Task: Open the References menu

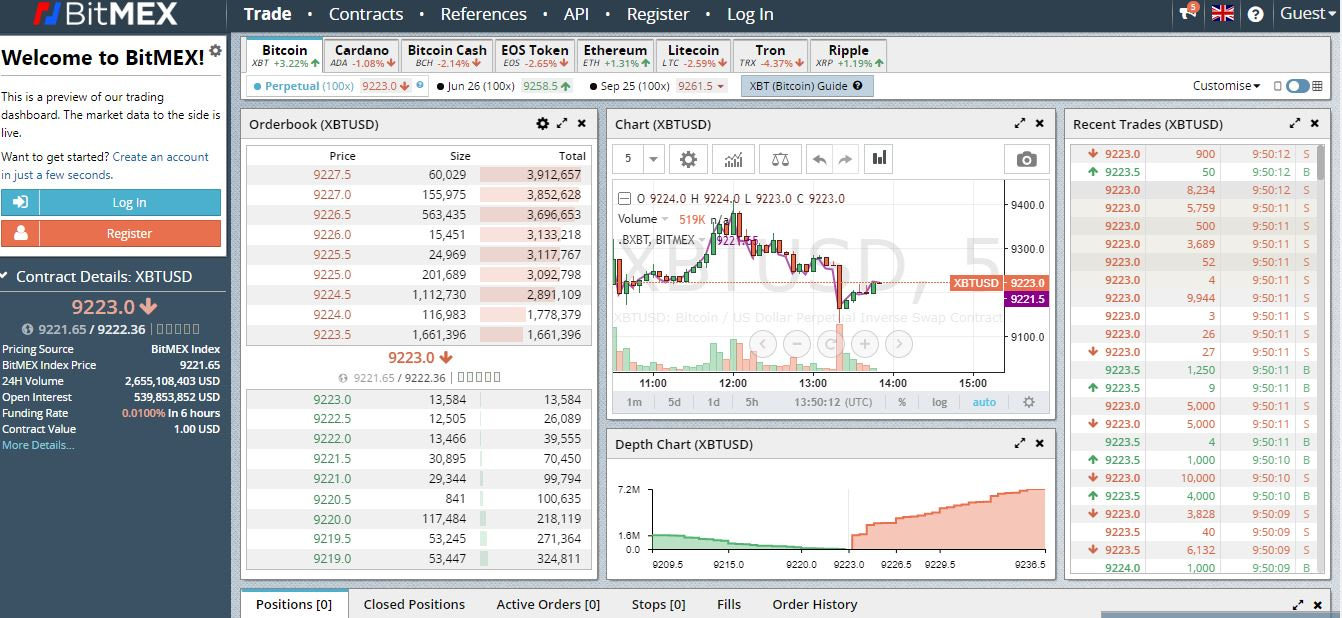Action: pos(483,14)
